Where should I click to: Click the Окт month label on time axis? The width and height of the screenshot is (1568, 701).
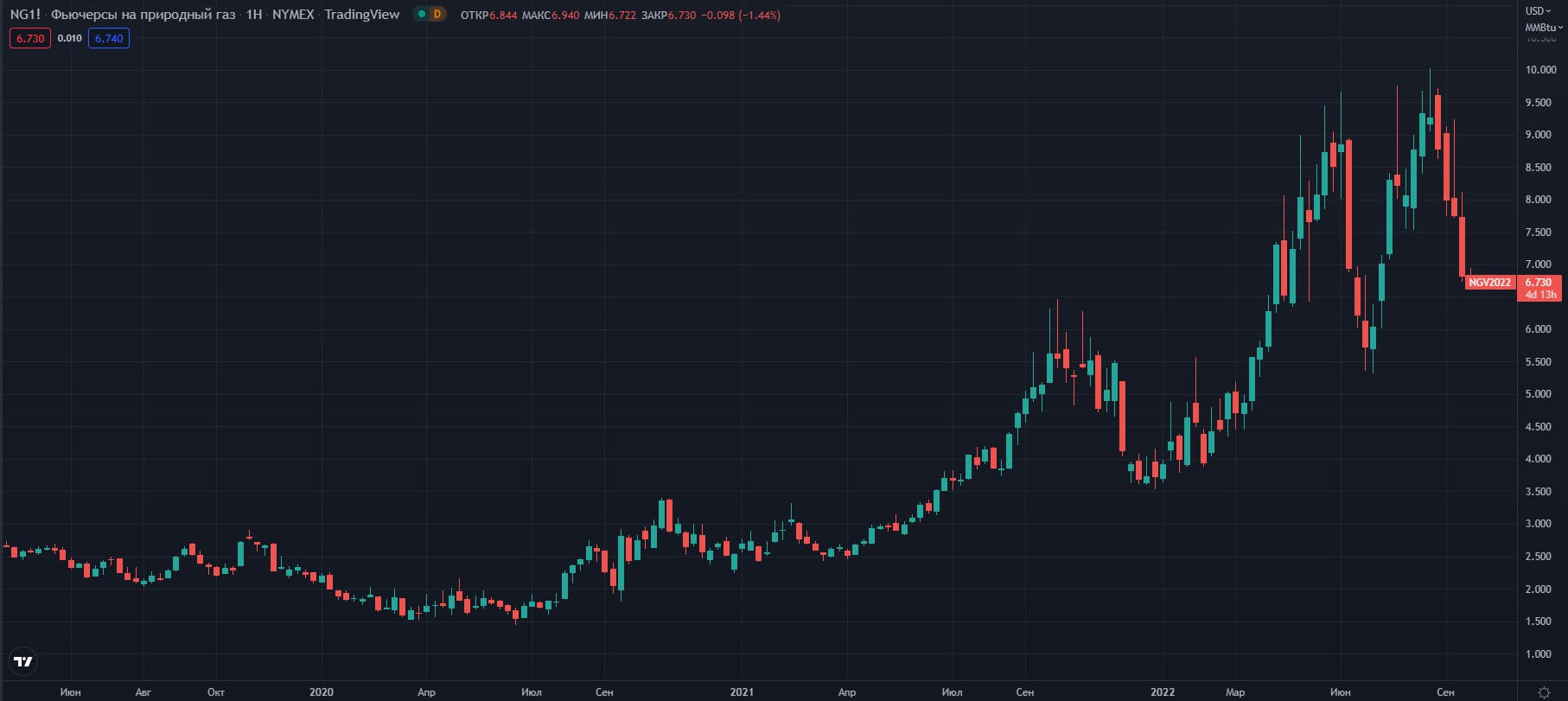click(x=216, y=692)
